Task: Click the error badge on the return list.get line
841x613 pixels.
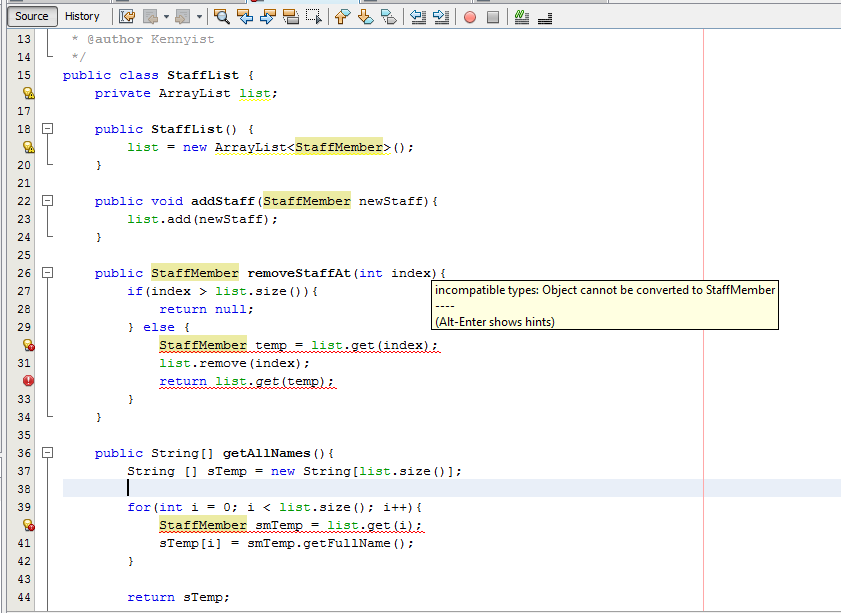Action: pyautogui.click(x=27, y=381)
